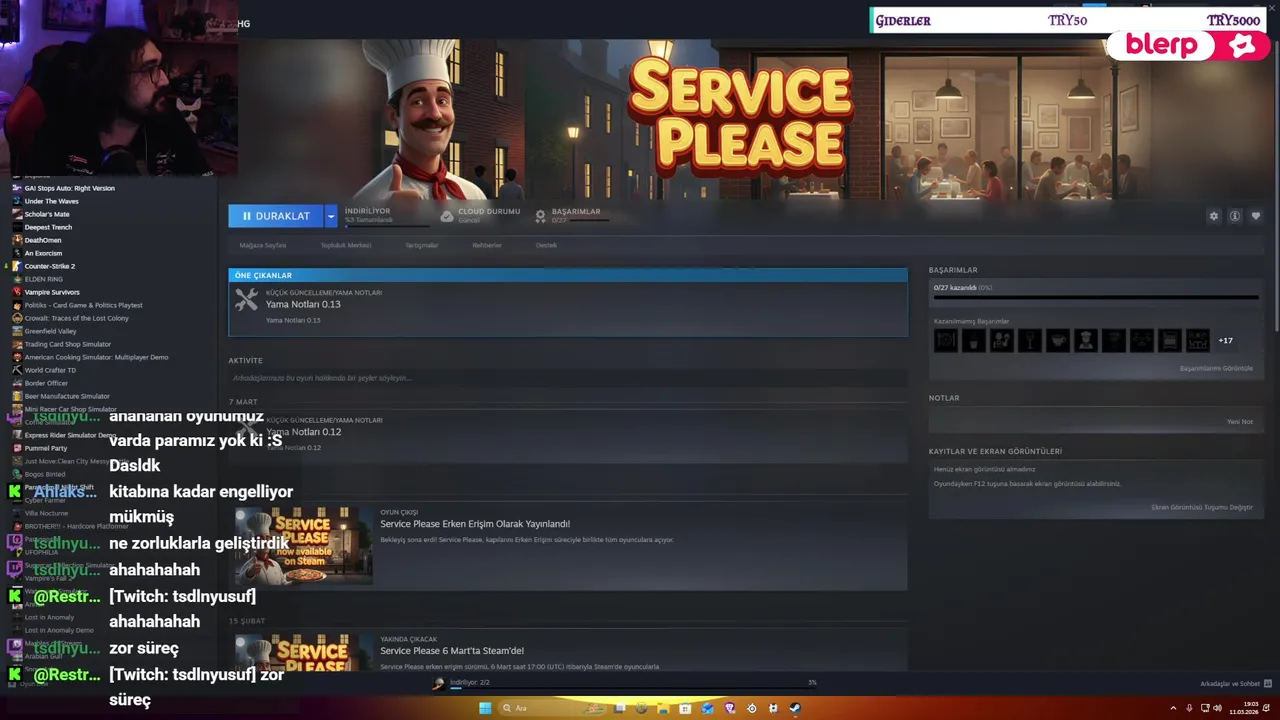This screenshot has width=1280, height=720.
Task: Show hidden system tray icons chevron
Action: pos(1173,708)
